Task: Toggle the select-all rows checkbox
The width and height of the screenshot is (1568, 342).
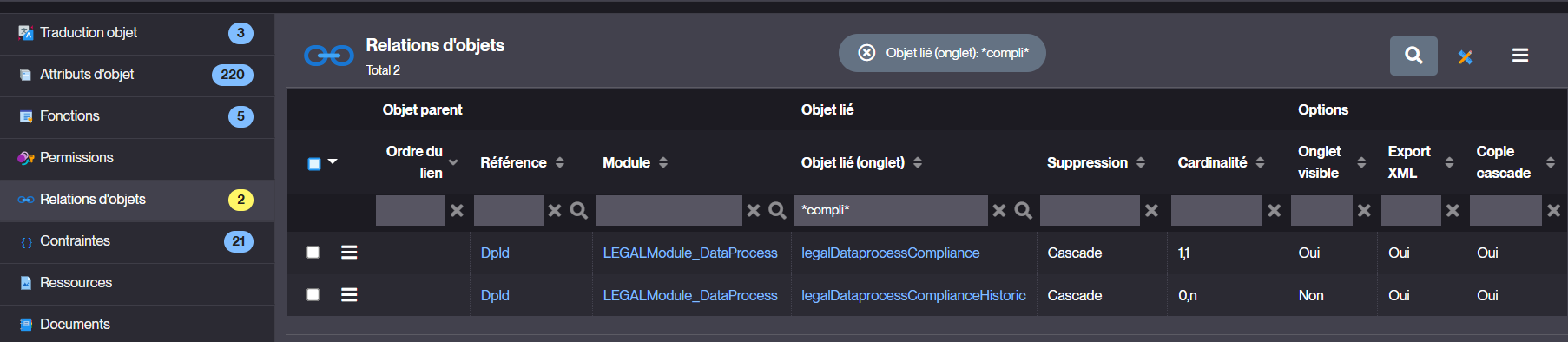Action: (x=314, y=163)
